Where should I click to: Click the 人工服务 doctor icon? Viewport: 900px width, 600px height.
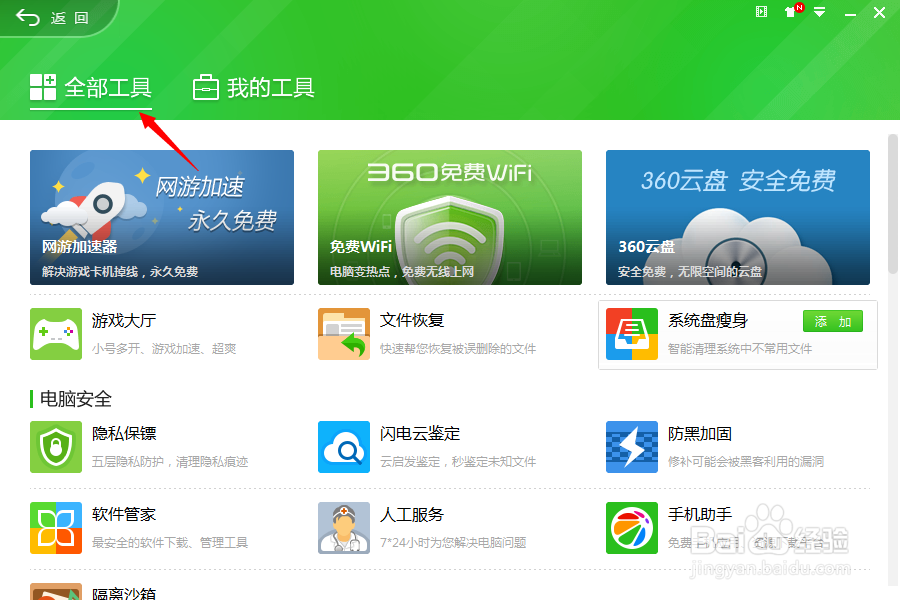pos(344,528)
